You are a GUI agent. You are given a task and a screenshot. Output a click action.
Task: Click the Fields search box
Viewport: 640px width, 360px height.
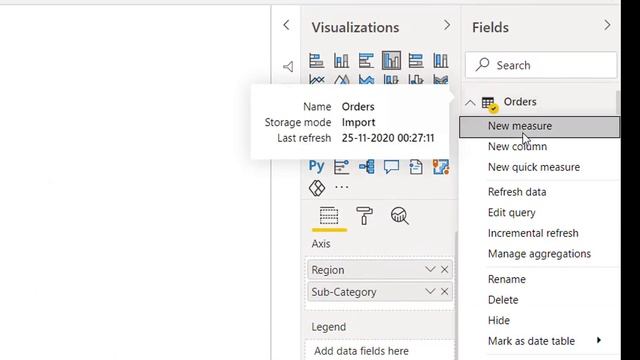click(x=541, y=65)
